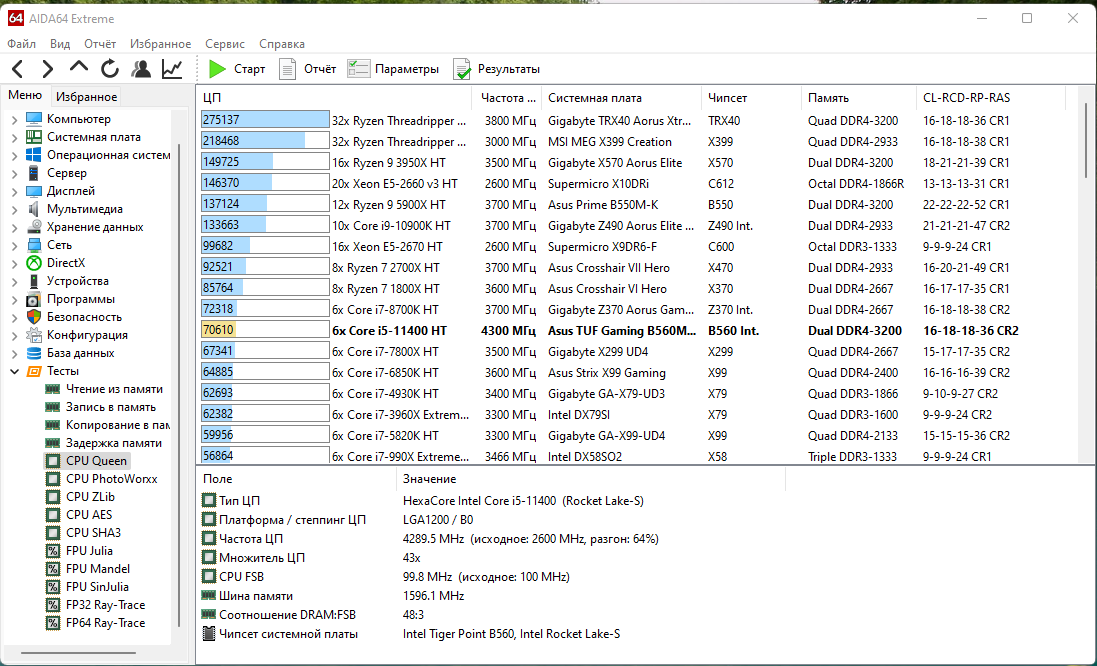The image size is (1097, 666).
Task: Collapse the Тесты tree node
Action: pyautogui.click(x=14, y=371)
